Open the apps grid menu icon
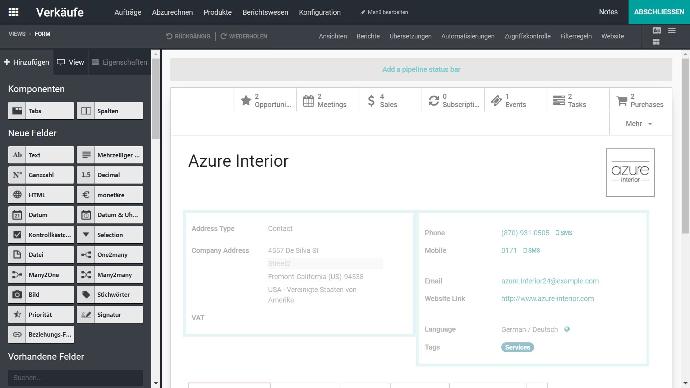Screen dimensions: 690x388 [13, 12]
